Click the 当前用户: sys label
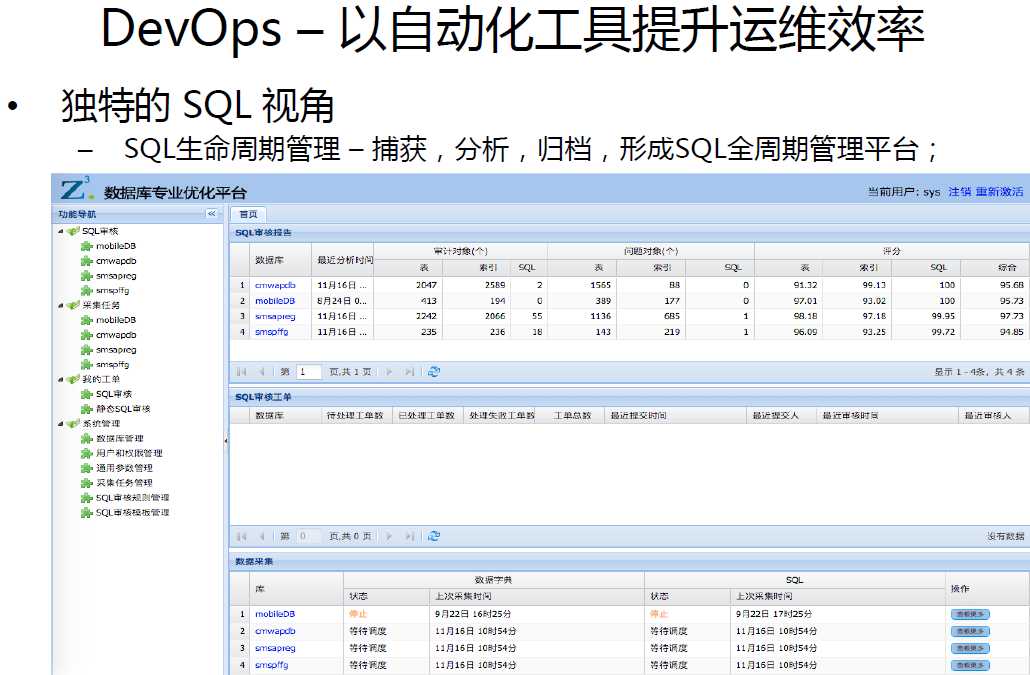Screen dimensions: 1030x675 pos(904,192)
